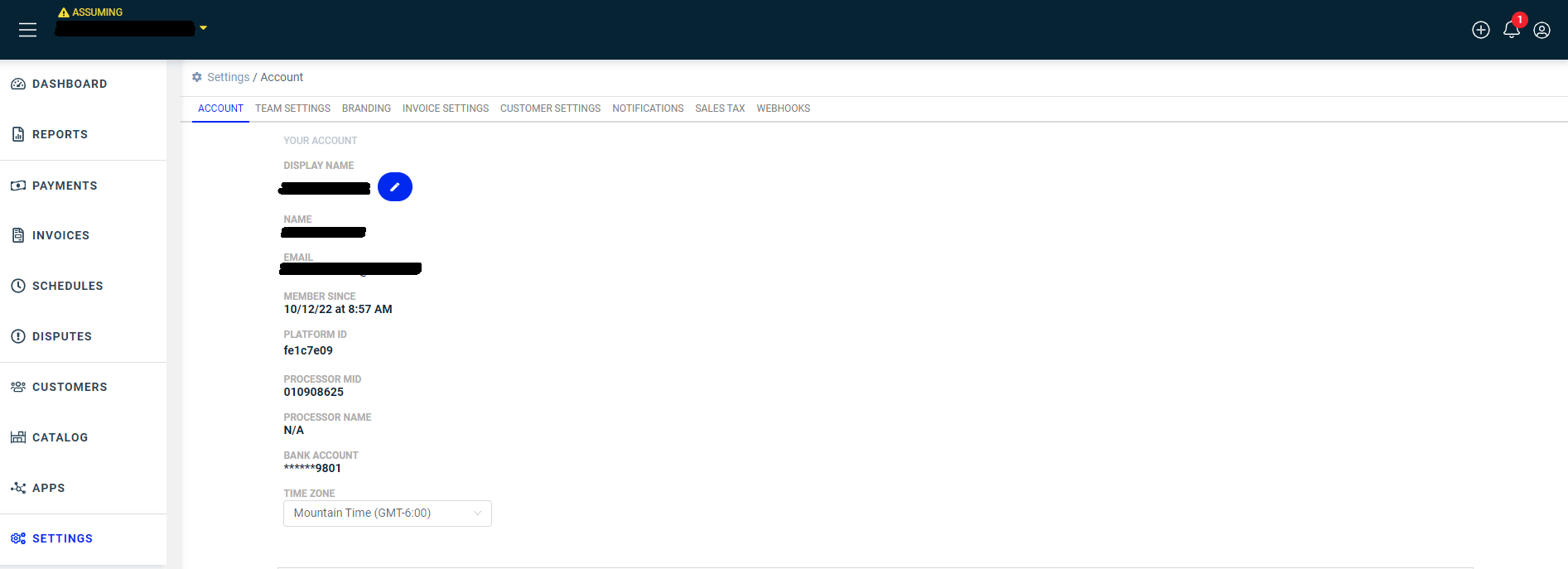Screen dimensions: 1568x569
Task: Click the Time Zone chevron arrow
Action: tap(477, 514)
